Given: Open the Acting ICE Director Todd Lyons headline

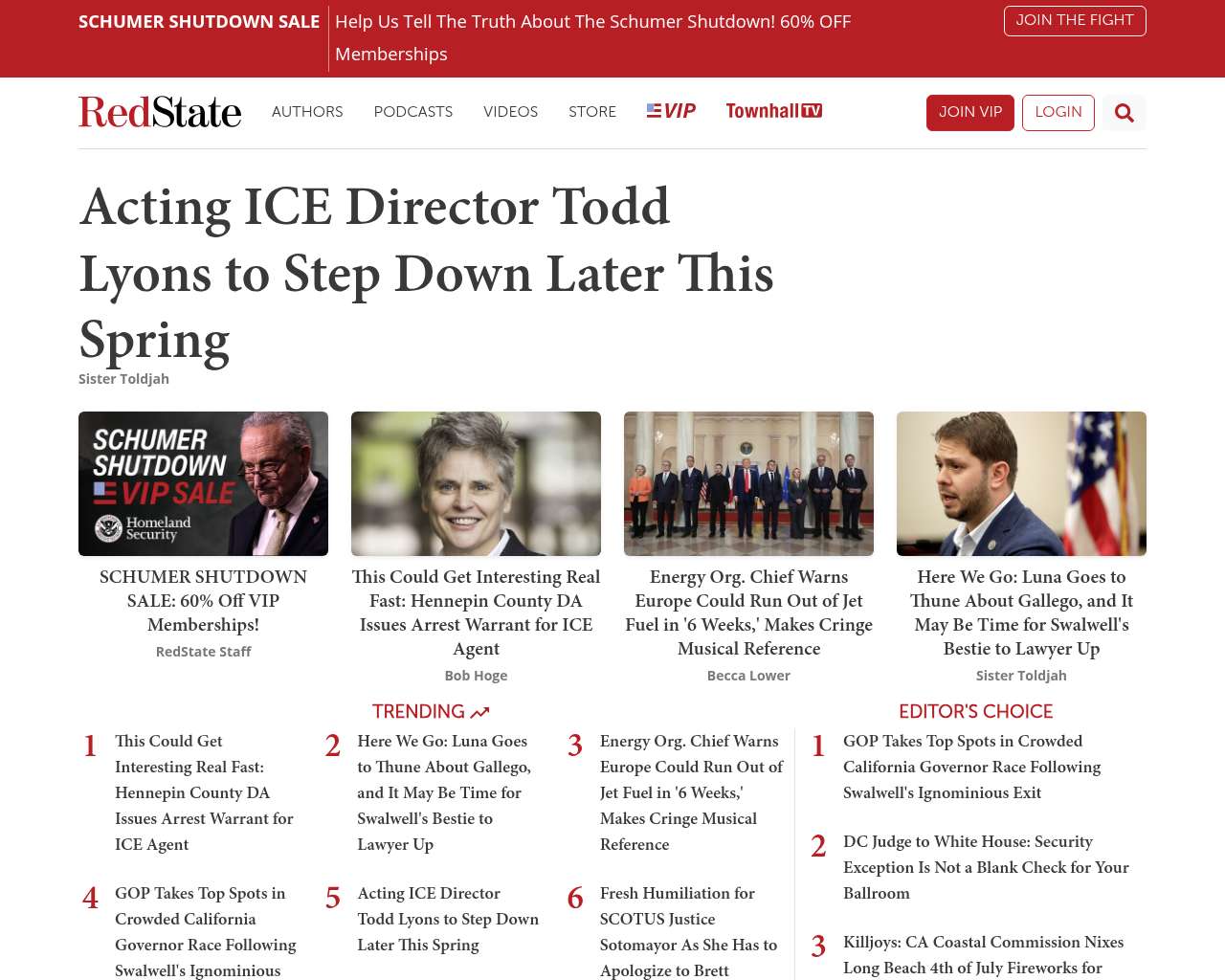Looking at the screenshot, I should [x=426, y=274].
